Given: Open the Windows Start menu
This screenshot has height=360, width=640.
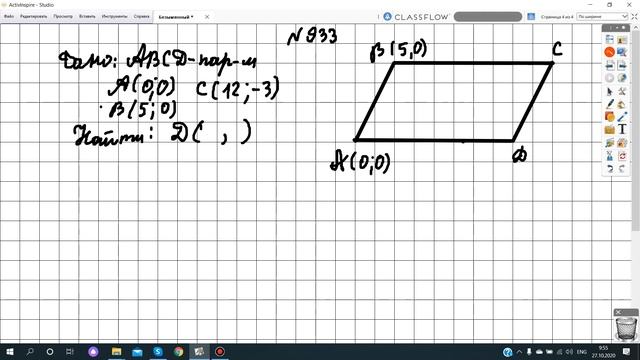Looking at the screenshot, I should coord(9,352).
